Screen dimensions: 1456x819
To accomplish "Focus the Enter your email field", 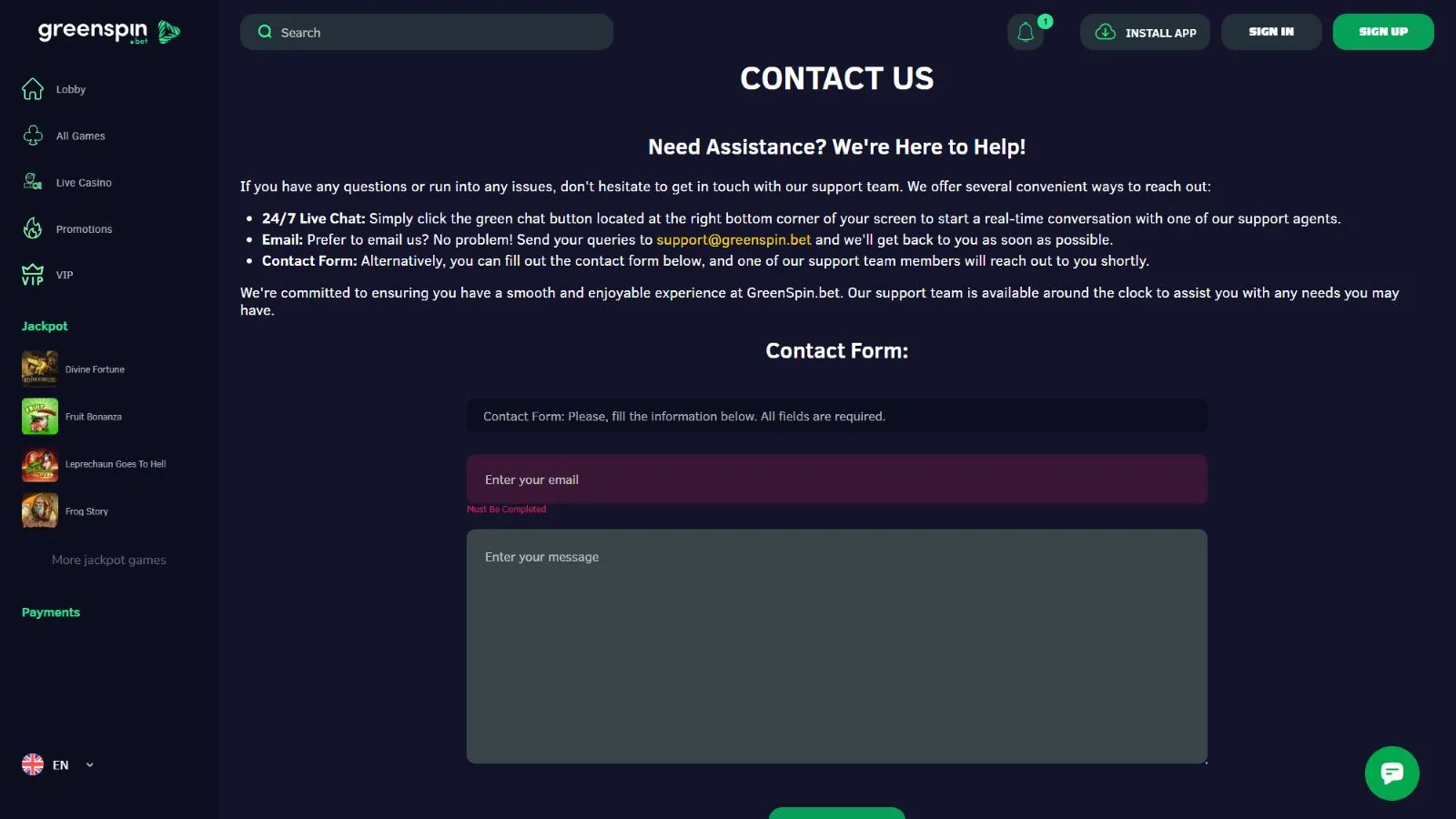I will 836,480.
